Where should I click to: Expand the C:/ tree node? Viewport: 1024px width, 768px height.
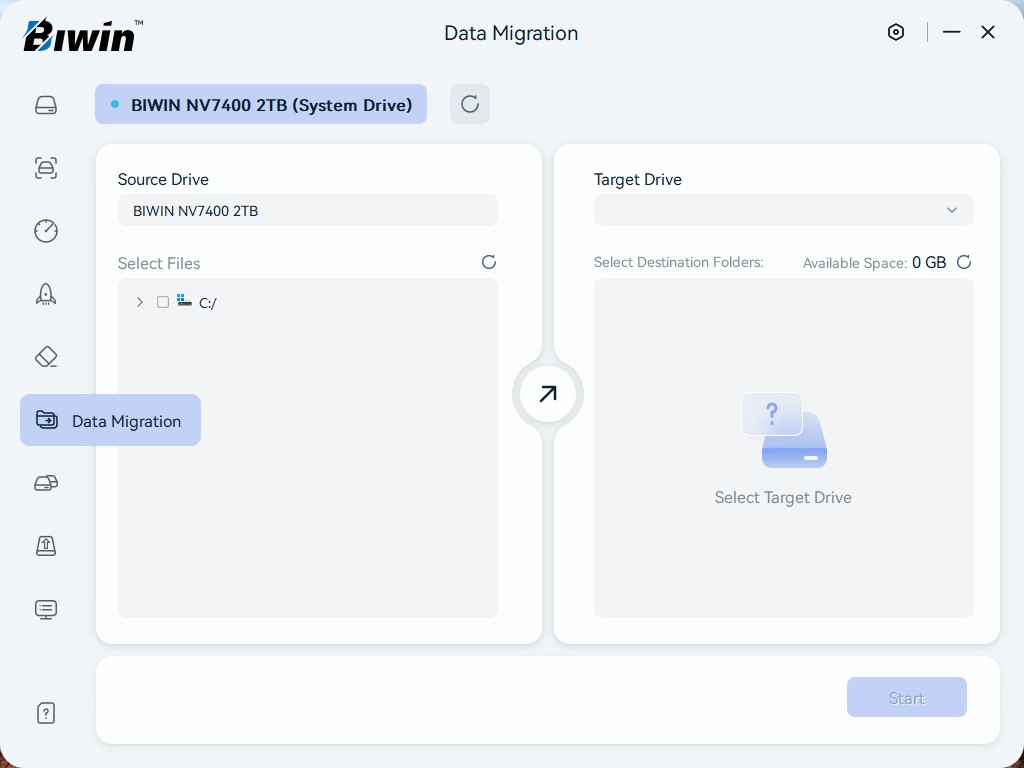click(140, 302)
